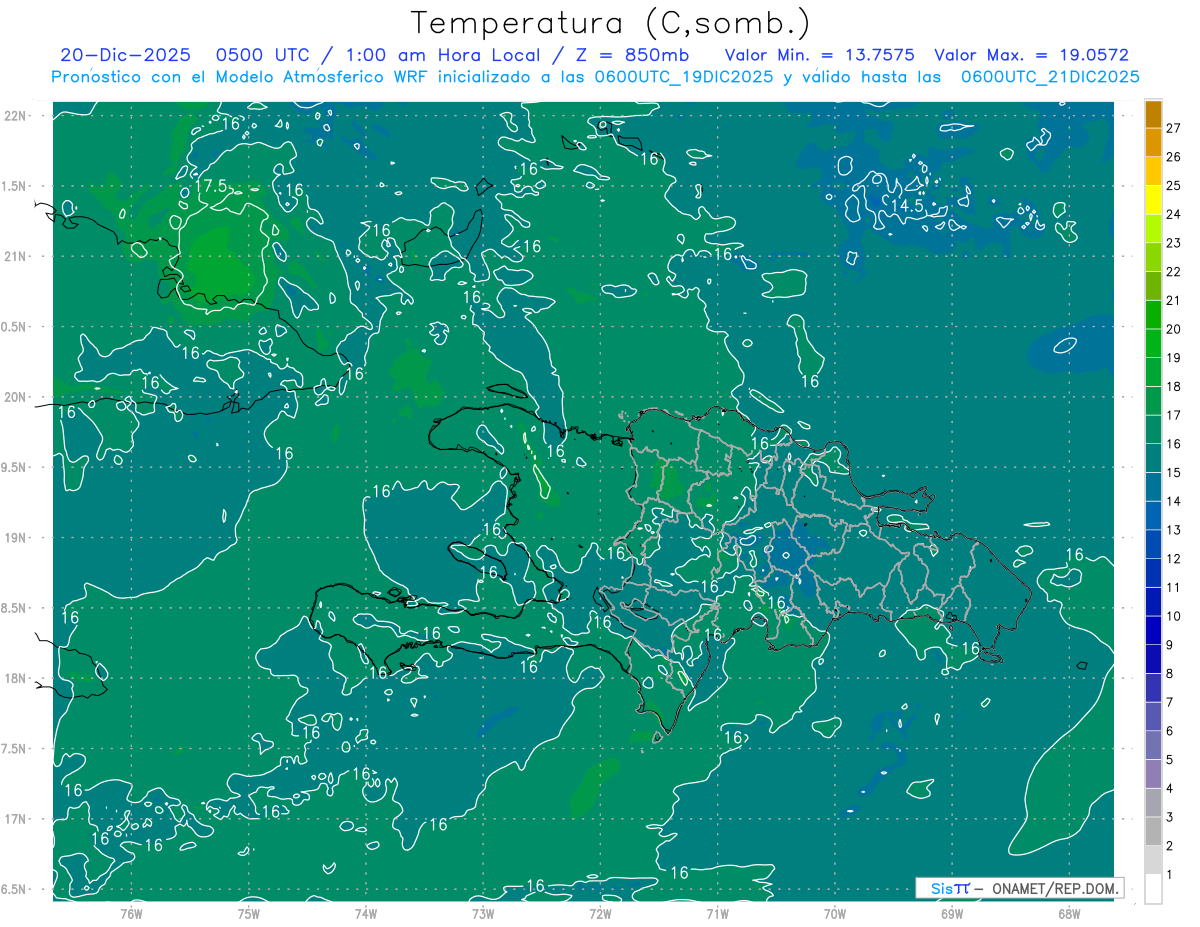Click the "17N" latitude axis label
This screenshot has width=1200, height=927.
point(15,819)
